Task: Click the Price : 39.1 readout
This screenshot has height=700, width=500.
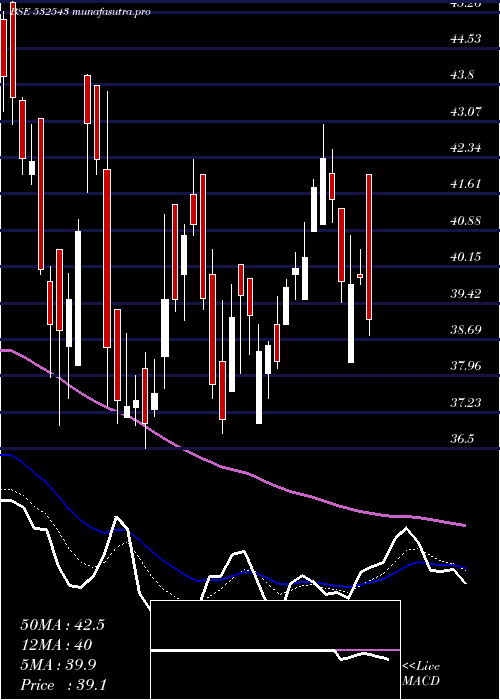Action: (x=63, y=685)
